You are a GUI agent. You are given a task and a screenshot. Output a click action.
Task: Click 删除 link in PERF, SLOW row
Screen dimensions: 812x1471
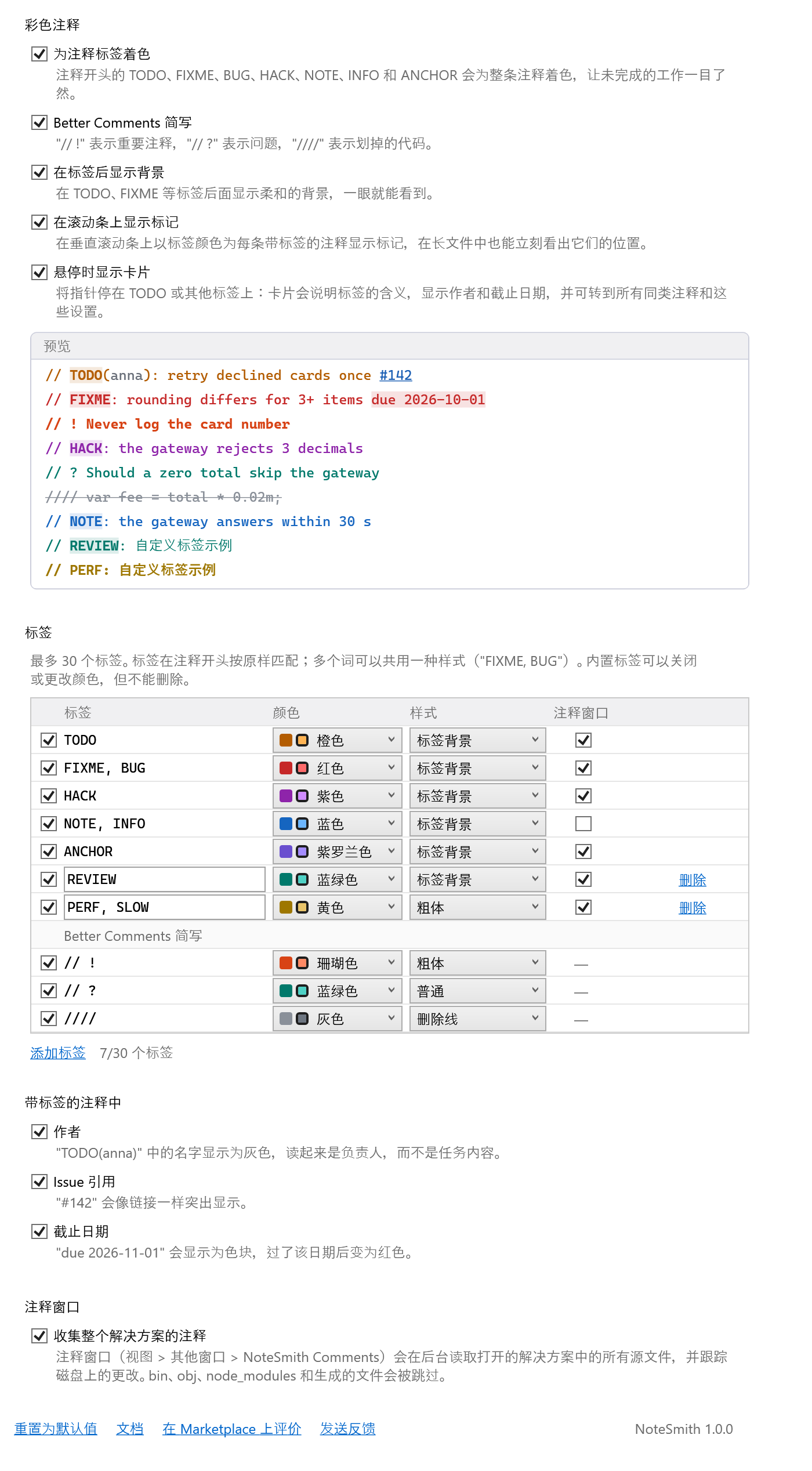coord(693,908)
